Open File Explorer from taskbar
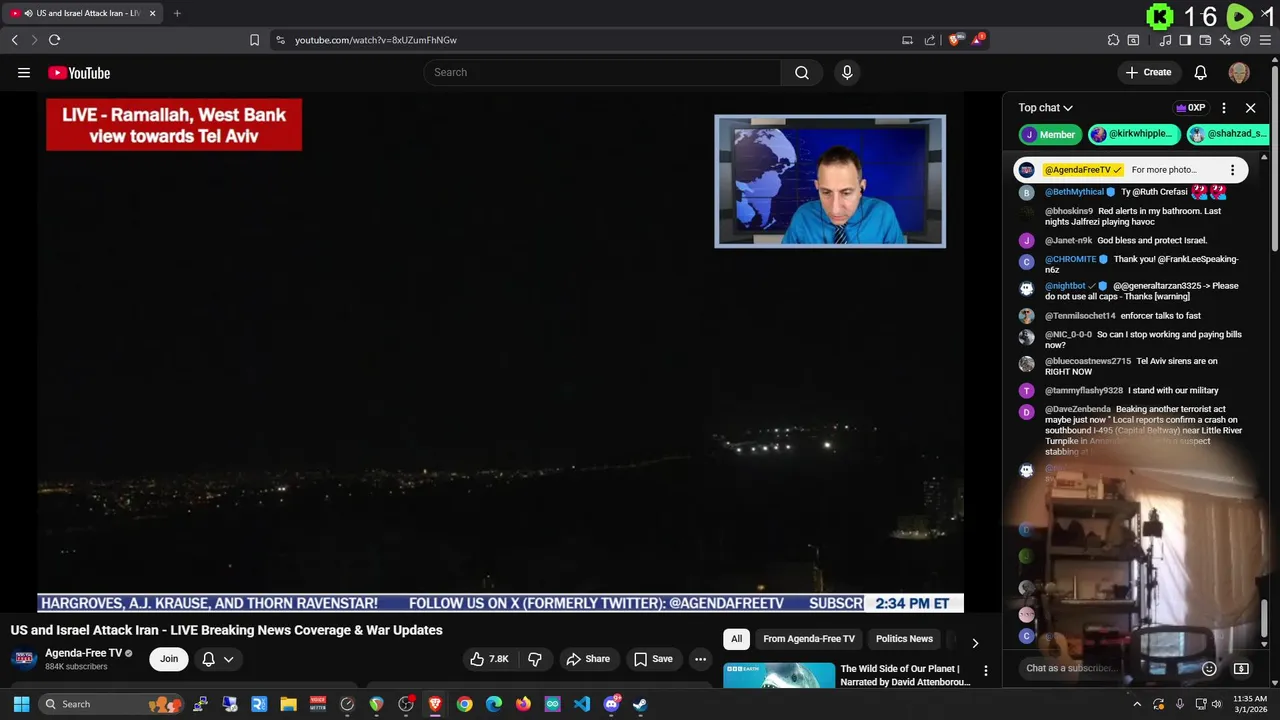This screenshot has width=1280, height=720. click(x=288, y=704)
